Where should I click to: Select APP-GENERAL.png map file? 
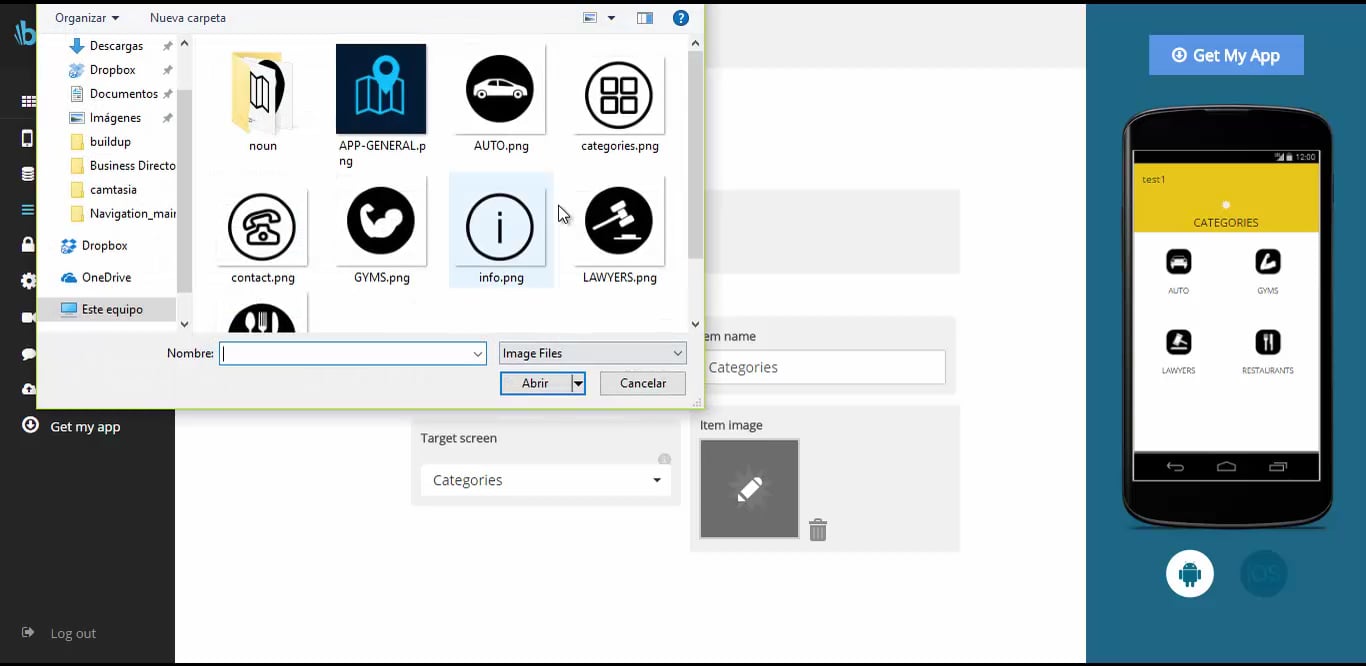click(381, 105)
